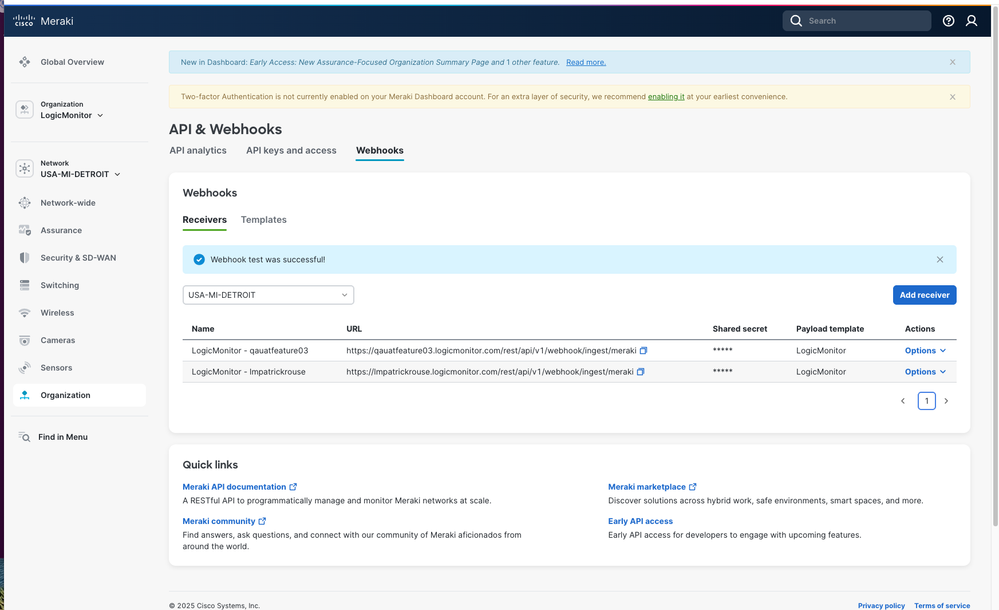Open Options for LogicMonitor - qauatfeature03

(925, 351)
